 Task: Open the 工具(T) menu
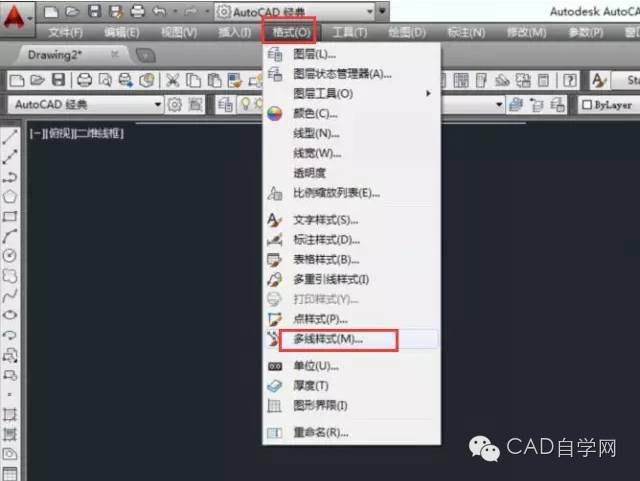pos(350,32)
